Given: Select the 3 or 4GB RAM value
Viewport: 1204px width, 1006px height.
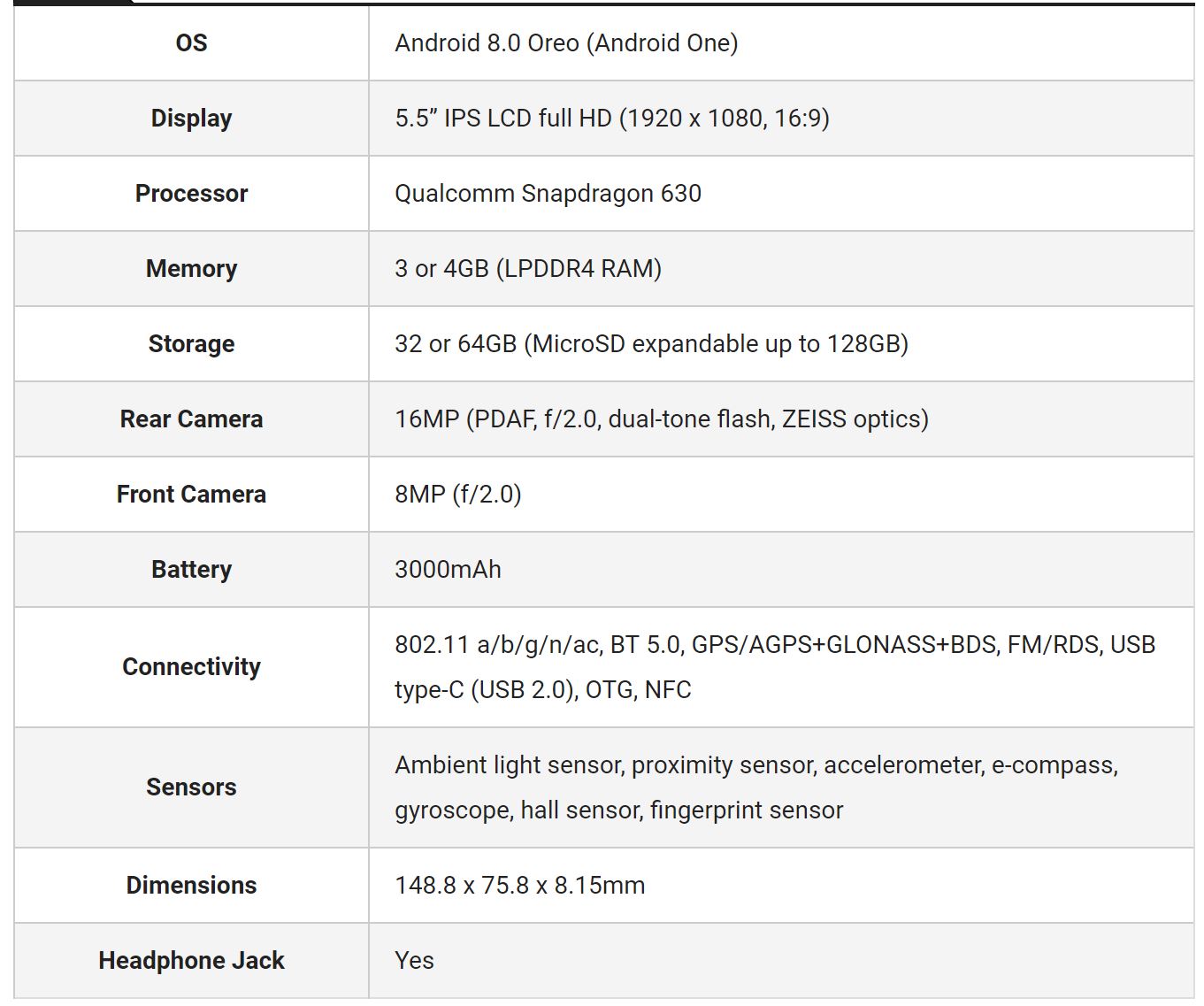Looking at the screenshot, I should [x=527, y=268].
